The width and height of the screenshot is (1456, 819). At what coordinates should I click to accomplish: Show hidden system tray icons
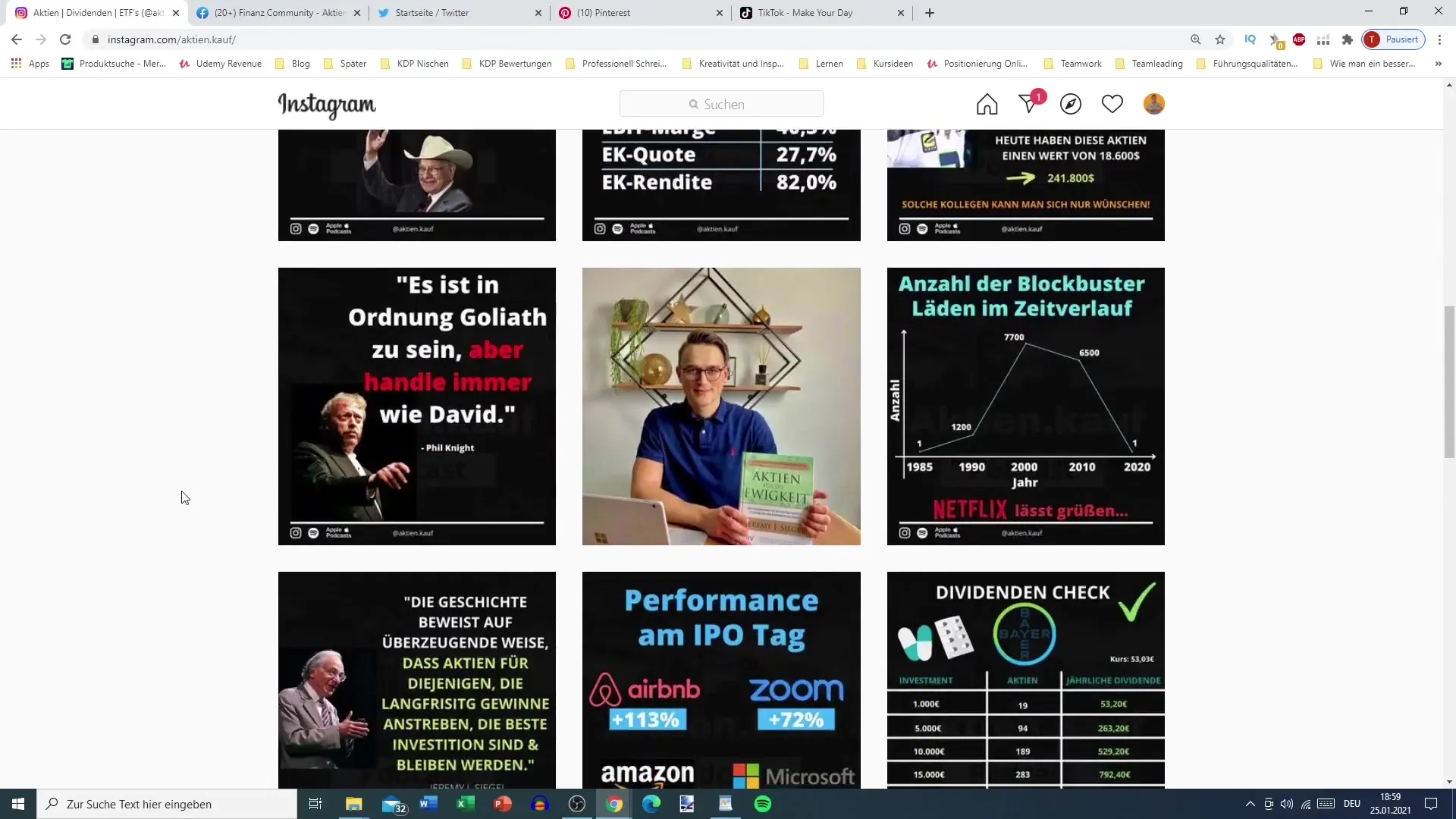pos(1250,804)
